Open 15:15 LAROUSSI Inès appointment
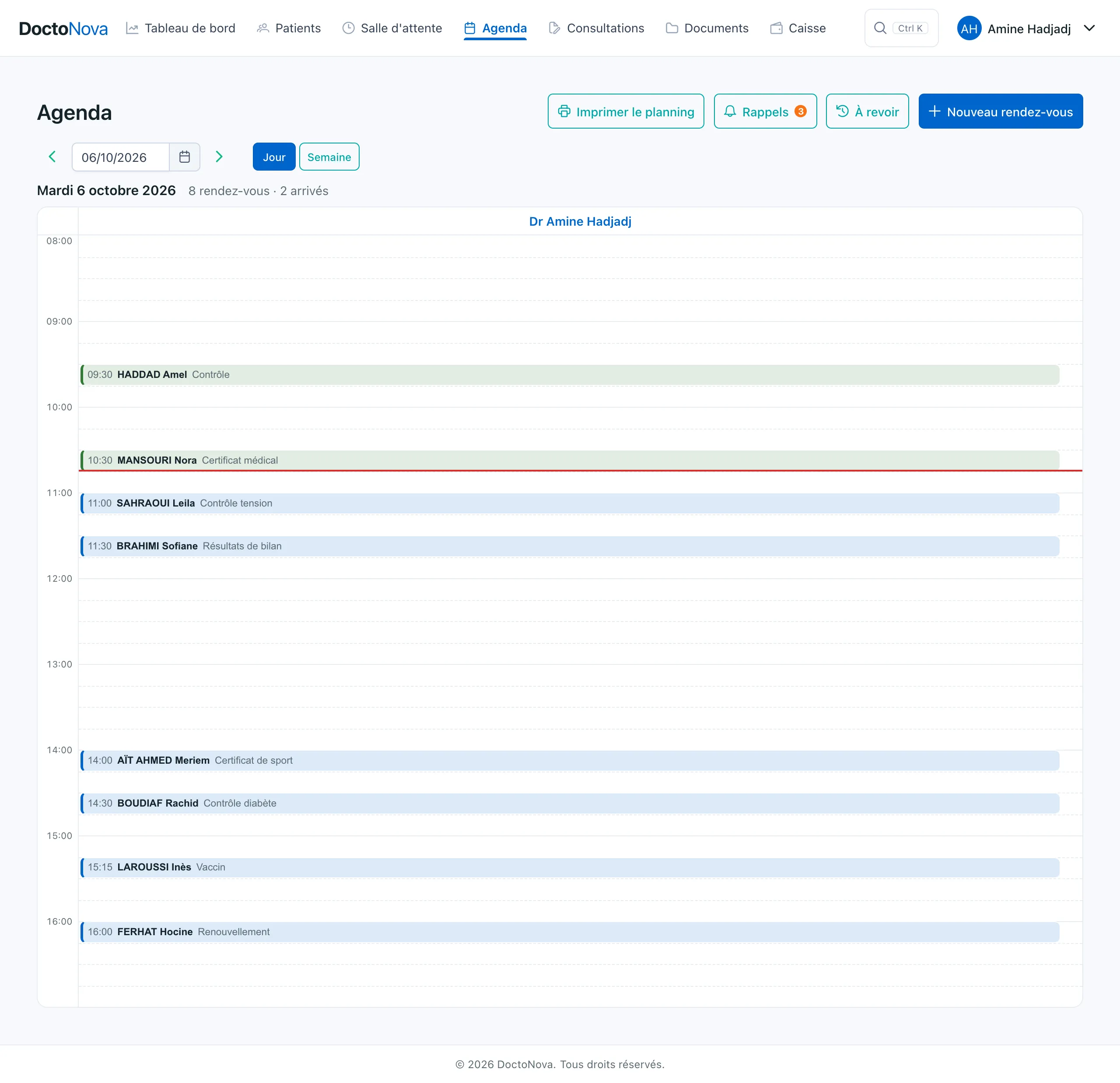 click(x=570, y=867)
